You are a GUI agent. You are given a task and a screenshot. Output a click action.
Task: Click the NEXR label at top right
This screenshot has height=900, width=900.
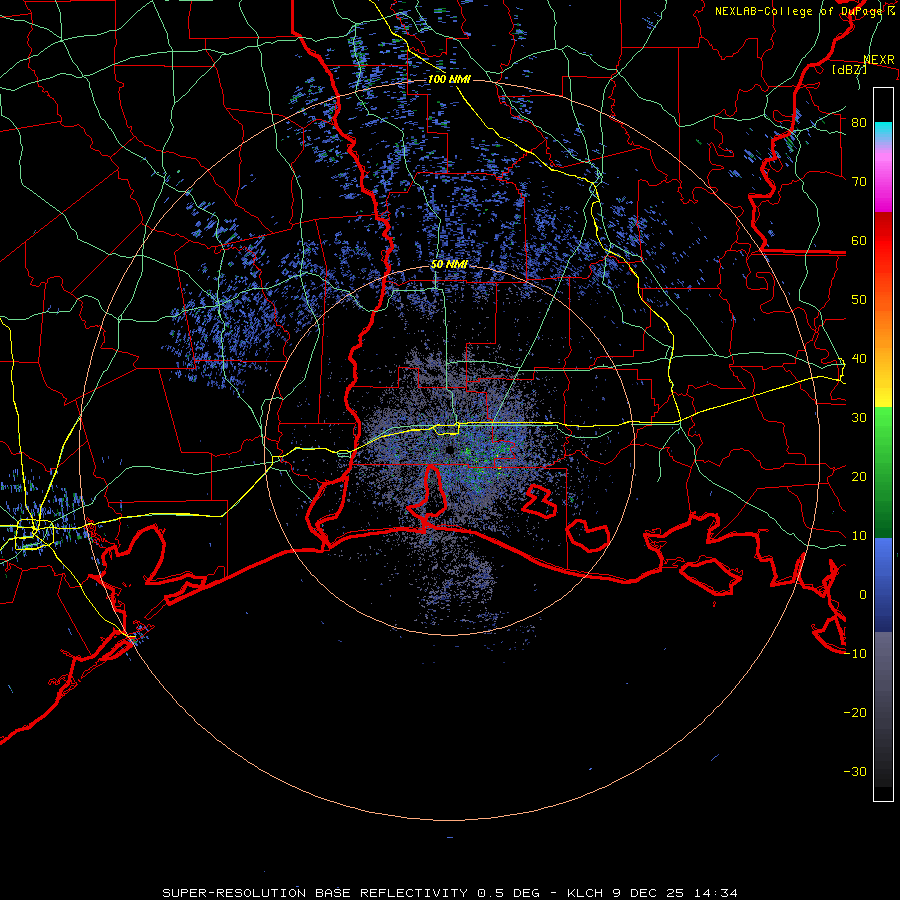[879, 60]
